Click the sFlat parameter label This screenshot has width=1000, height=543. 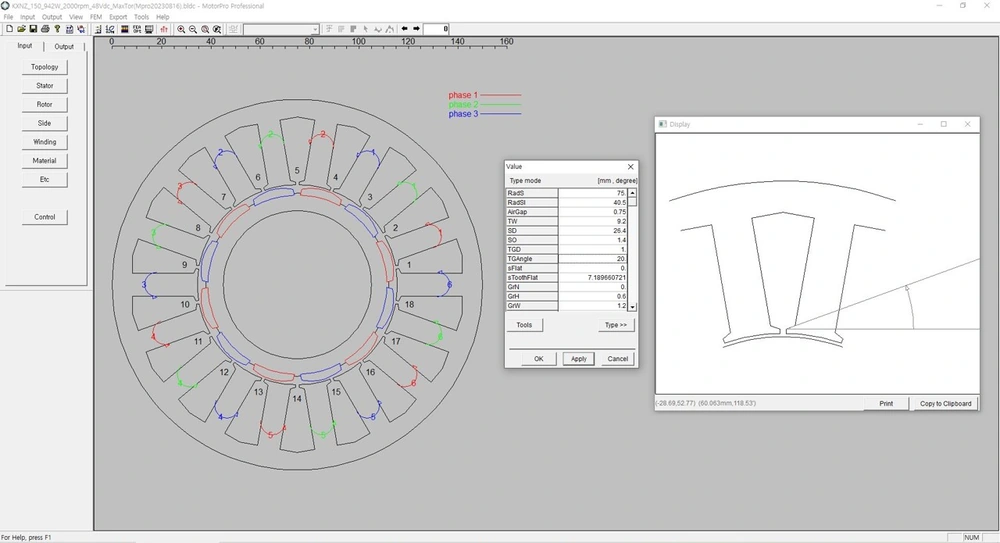(532, 268)
